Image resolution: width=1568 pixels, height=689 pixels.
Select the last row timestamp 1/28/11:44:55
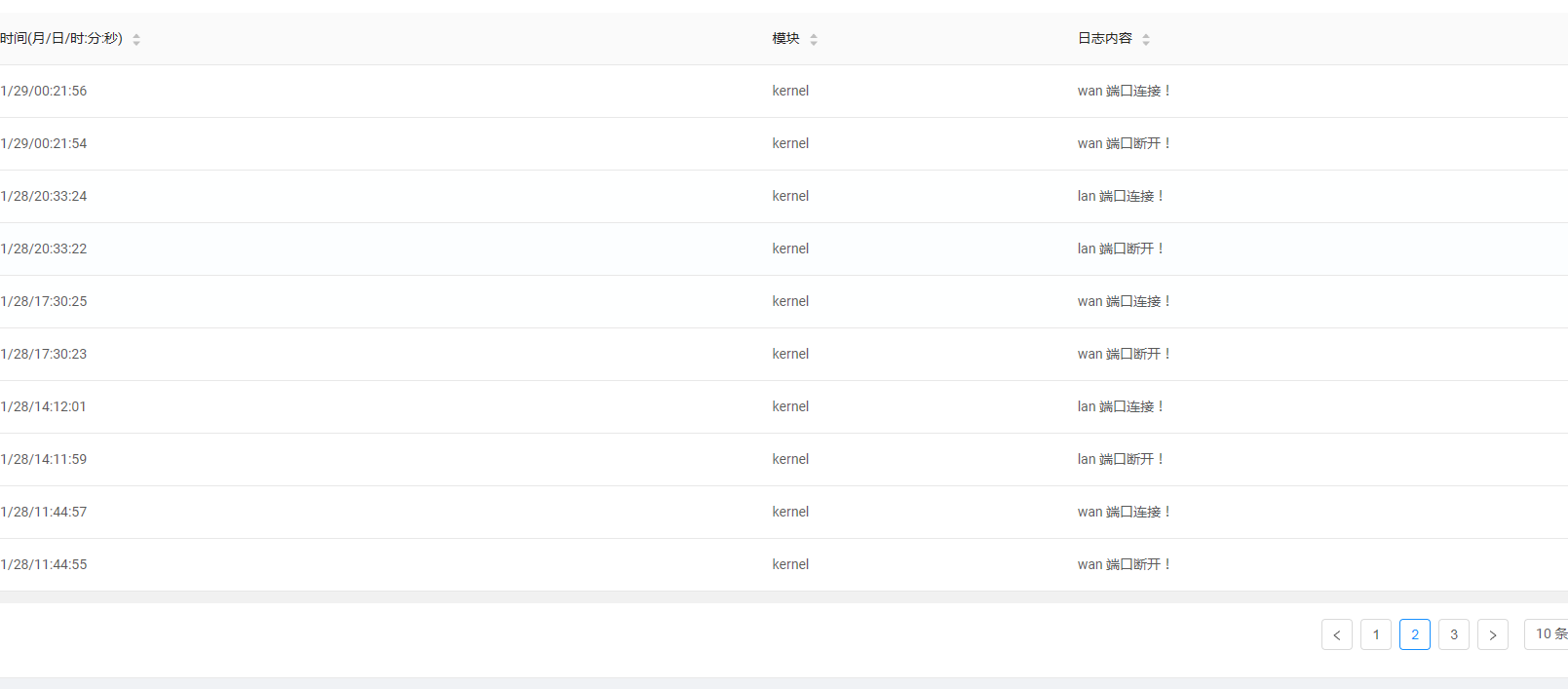[44, 564]
